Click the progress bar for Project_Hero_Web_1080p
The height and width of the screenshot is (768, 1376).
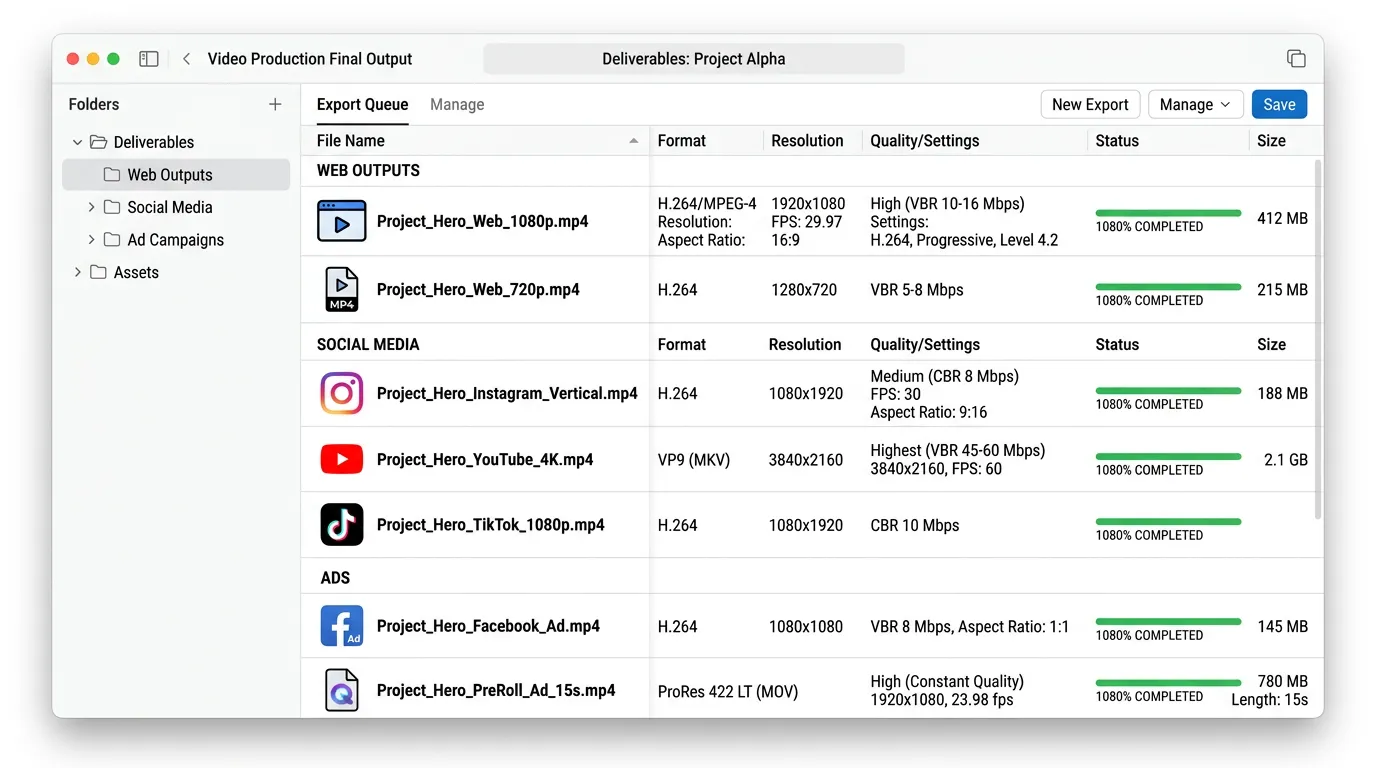pos(1168,213)
